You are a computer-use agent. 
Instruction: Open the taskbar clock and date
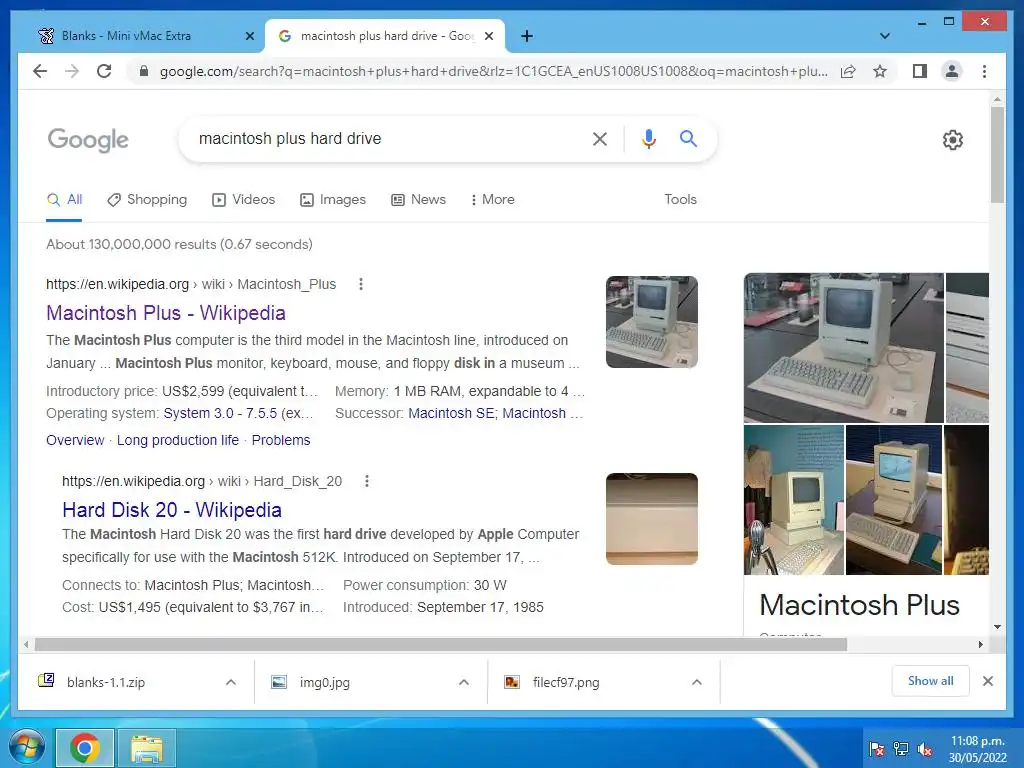click(978, 748)
